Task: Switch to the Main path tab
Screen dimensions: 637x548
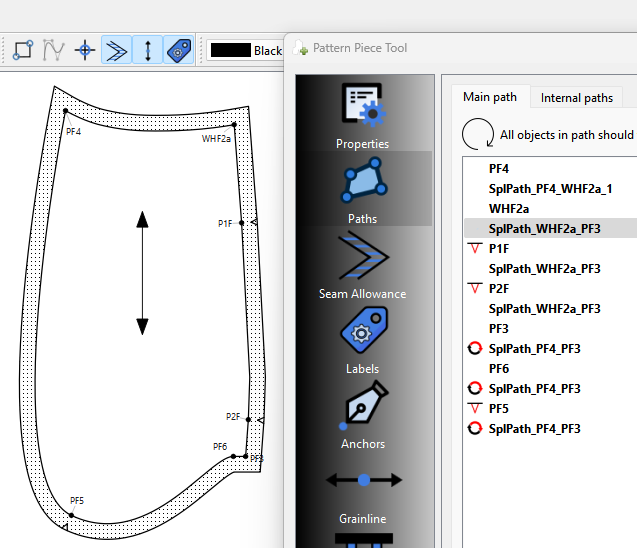Action: (x=490, y=97)
